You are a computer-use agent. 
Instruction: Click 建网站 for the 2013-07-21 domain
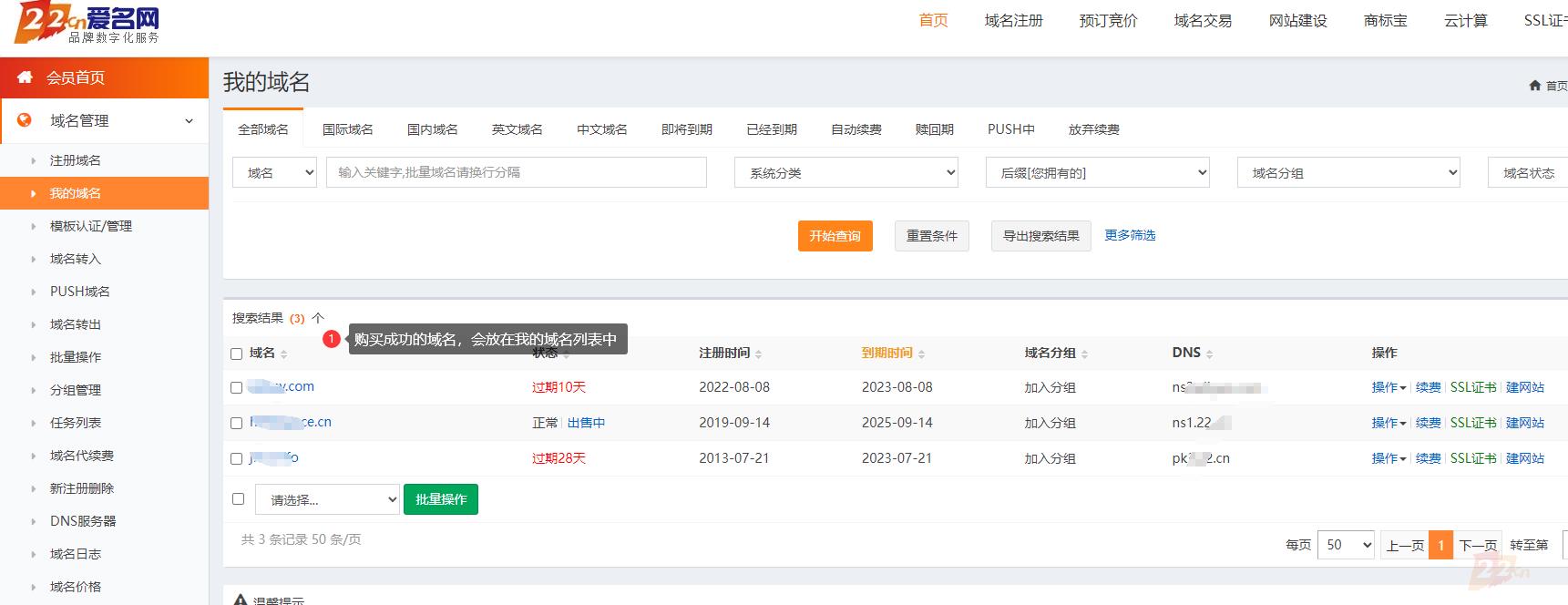(1525, 458)
